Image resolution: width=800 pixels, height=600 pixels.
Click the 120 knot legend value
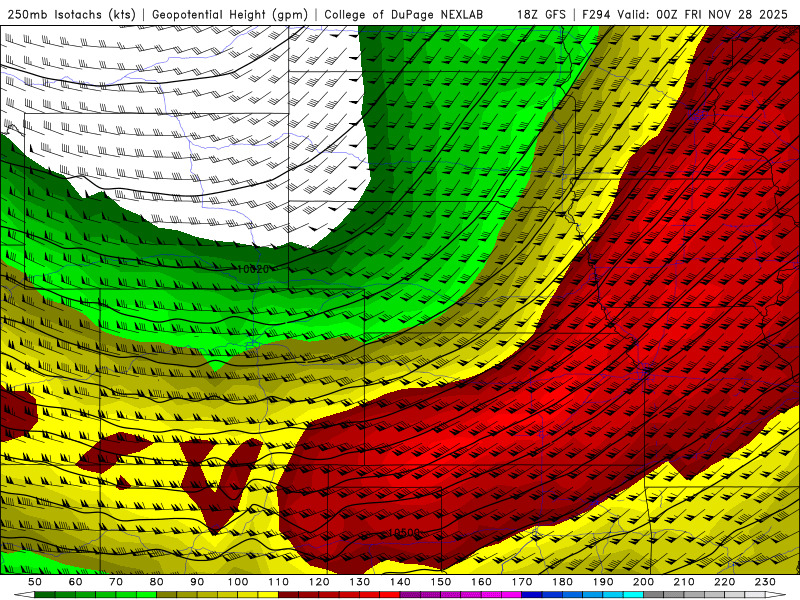pyautogui.click(x=319, y=582)
